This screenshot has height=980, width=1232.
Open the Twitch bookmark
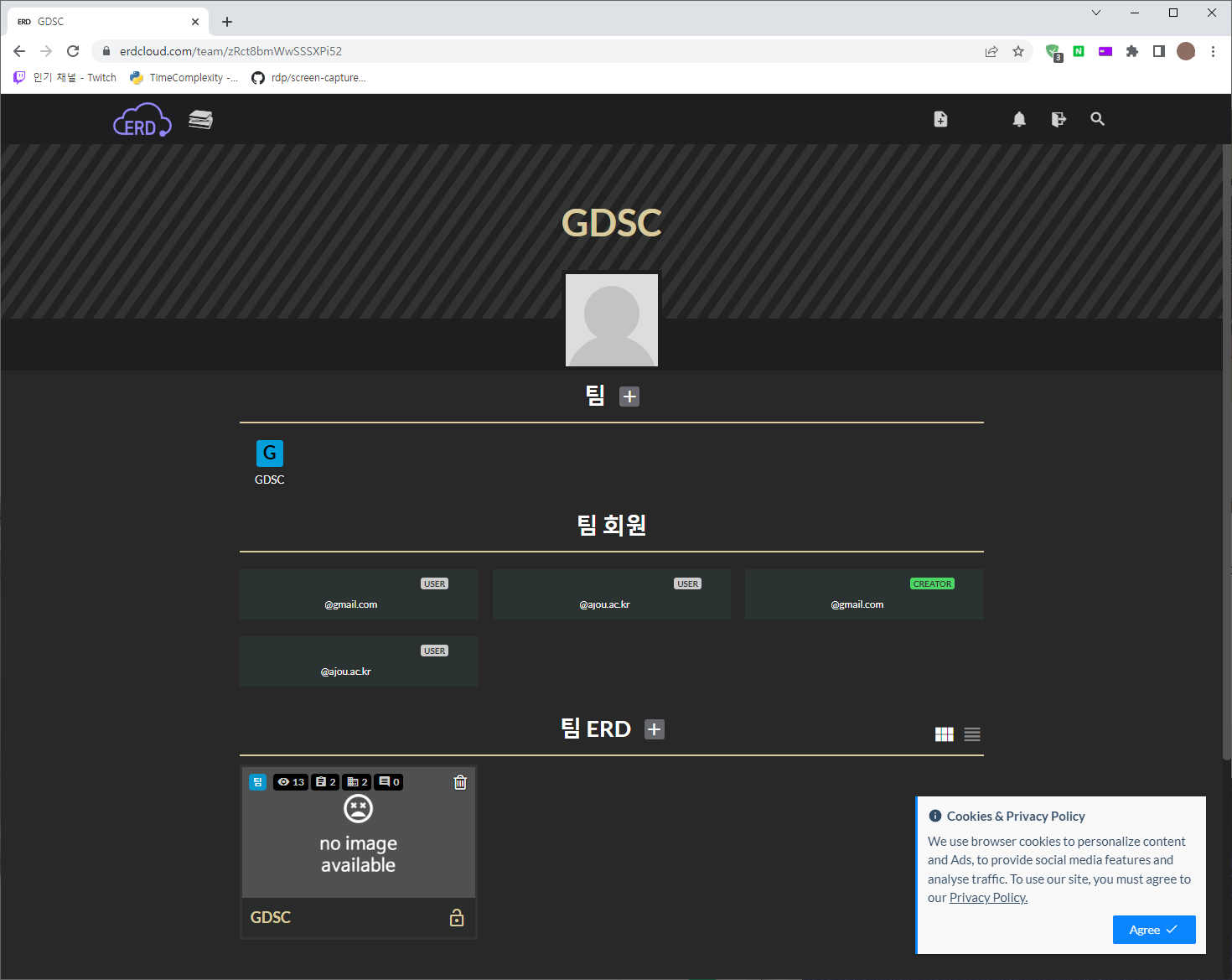tap(65, 78)
